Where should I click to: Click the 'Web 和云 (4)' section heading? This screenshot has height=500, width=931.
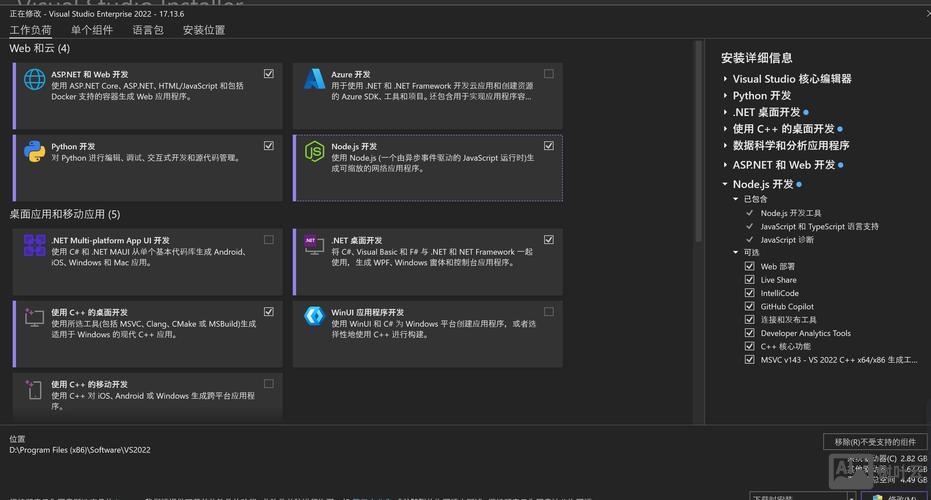click(39, 48)
